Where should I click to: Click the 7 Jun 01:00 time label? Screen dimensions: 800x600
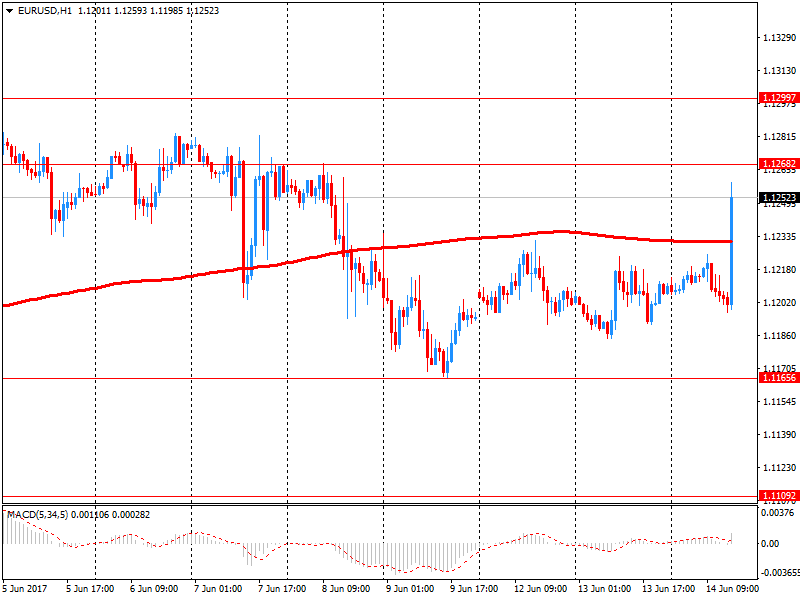[x=218, y=589]
